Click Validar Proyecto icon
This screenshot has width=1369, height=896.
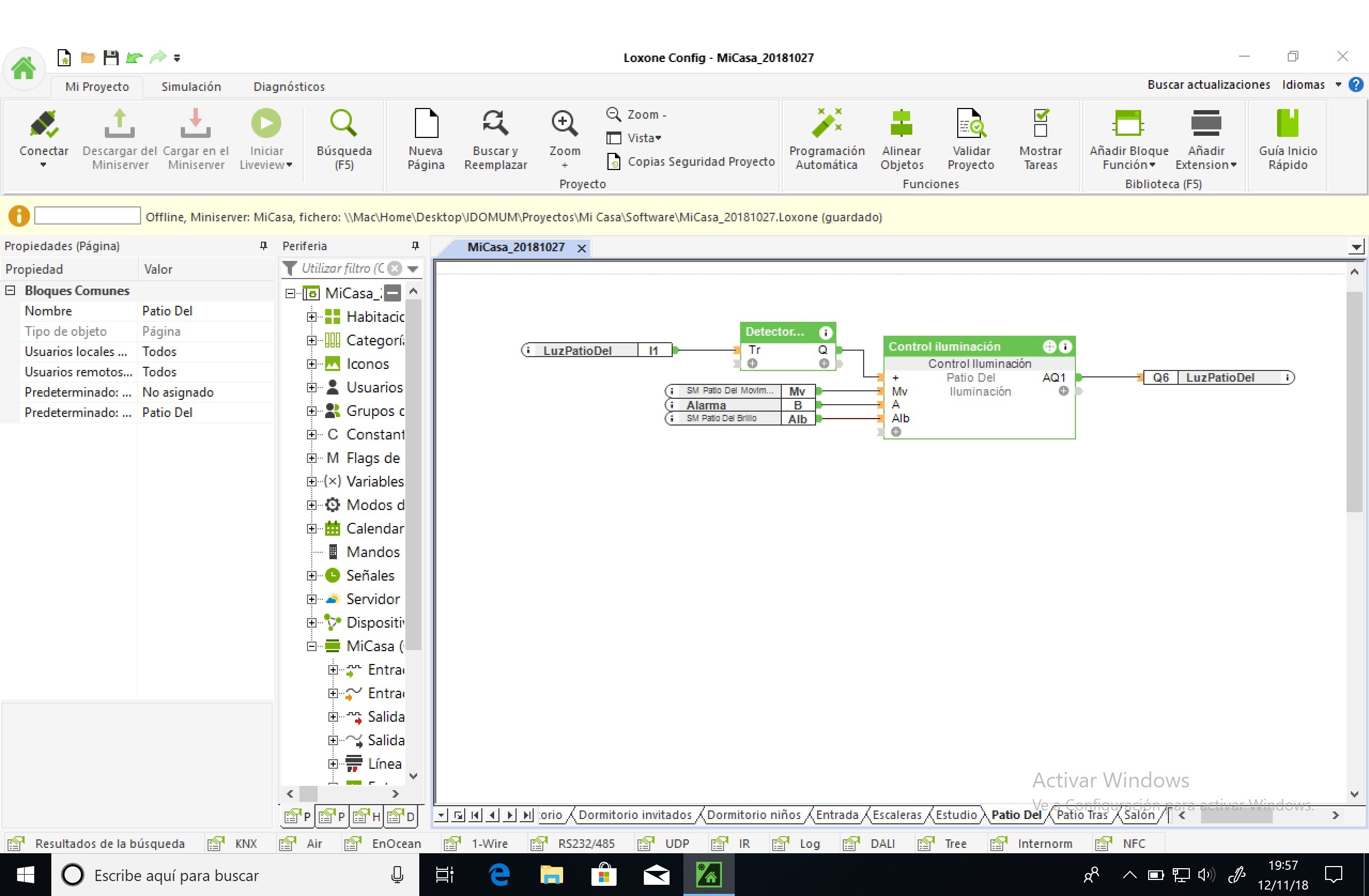click(971, 124)
